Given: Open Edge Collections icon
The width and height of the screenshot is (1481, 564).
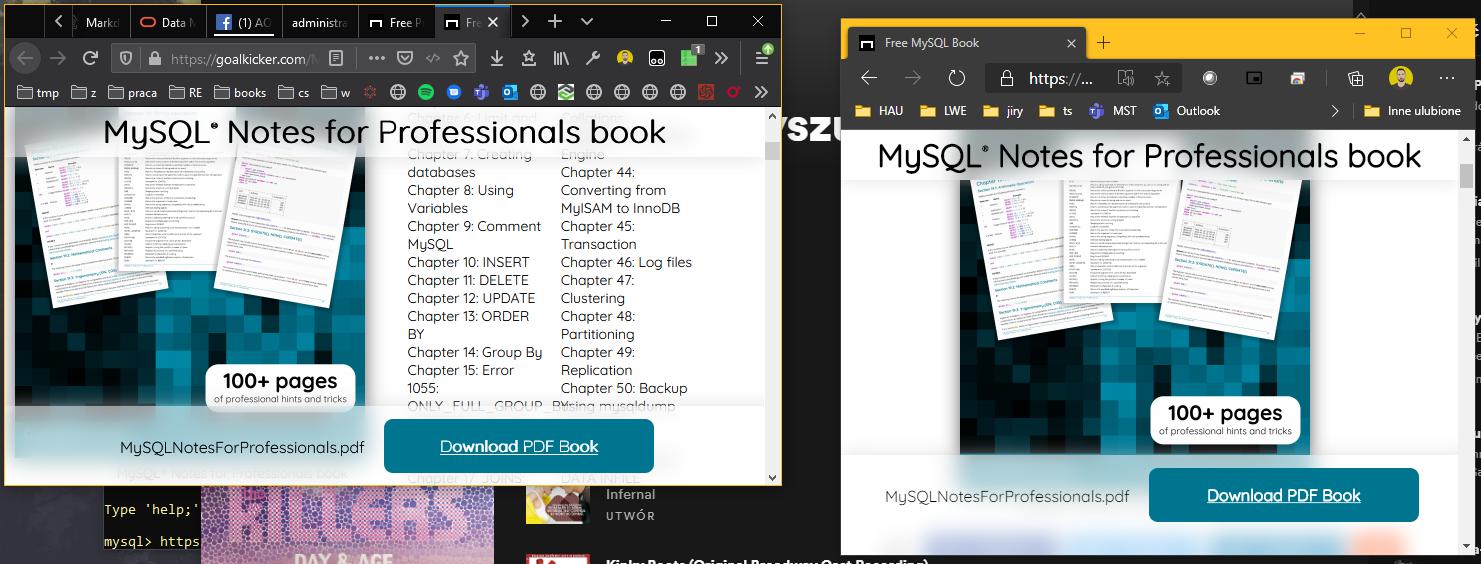Looking at the screenshot, I should (1356, 78).
